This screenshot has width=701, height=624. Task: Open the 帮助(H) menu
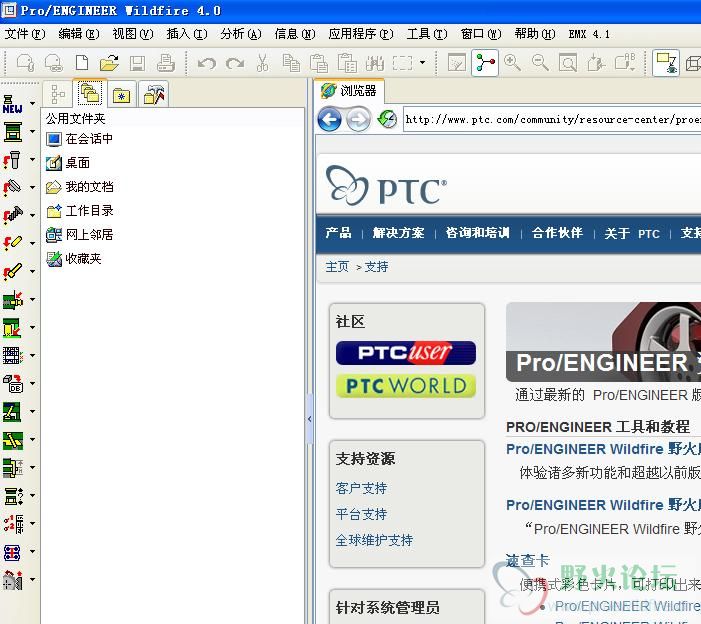tap(535, 34)
